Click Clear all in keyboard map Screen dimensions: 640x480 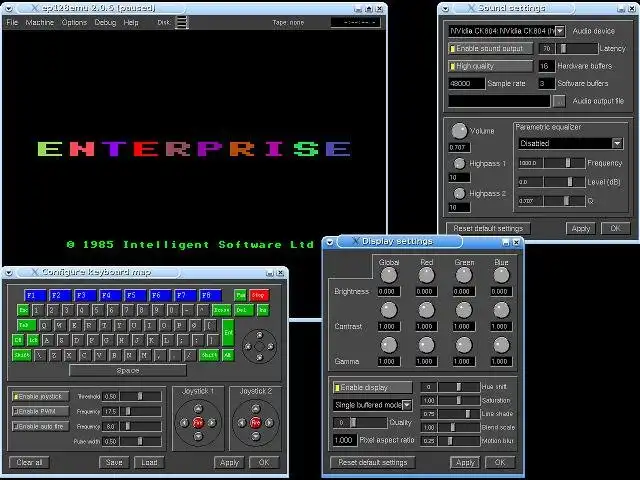(29, 462)
